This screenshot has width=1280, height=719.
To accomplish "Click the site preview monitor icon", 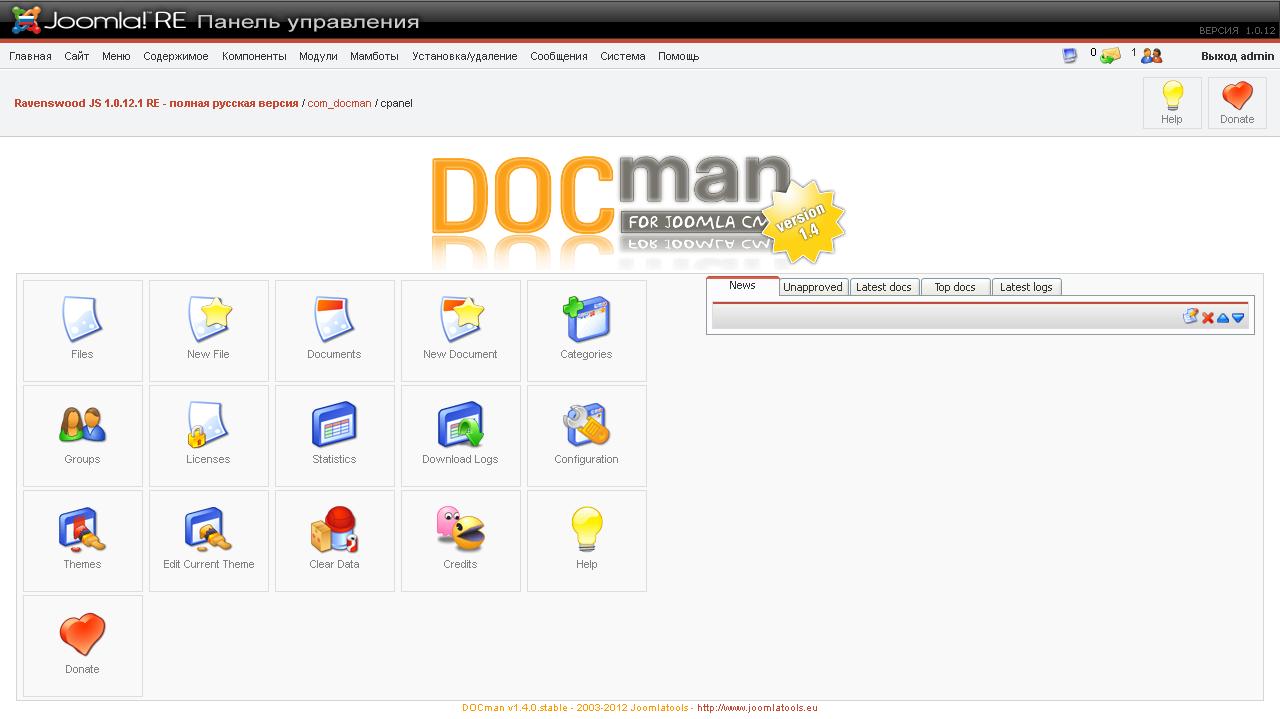I will (x=1070, y=56).
